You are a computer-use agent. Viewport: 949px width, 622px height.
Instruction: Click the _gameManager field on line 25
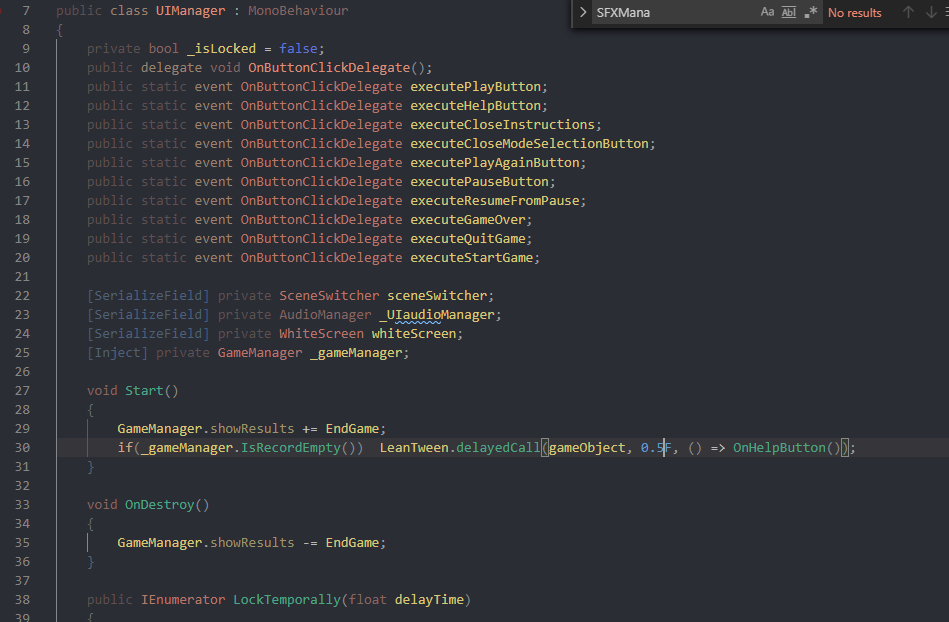(356, 353)
